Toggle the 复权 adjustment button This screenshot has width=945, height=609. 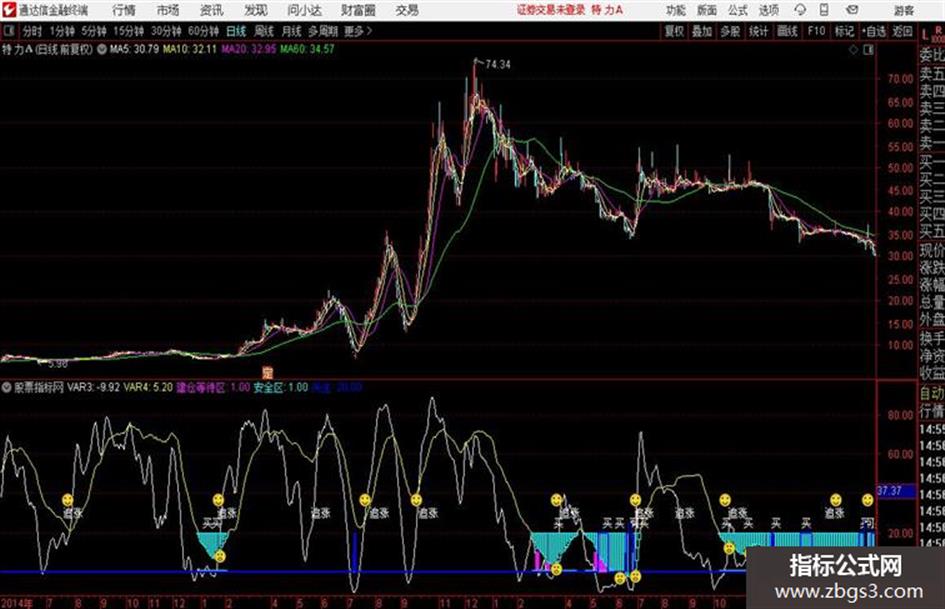tap(674, 31)
